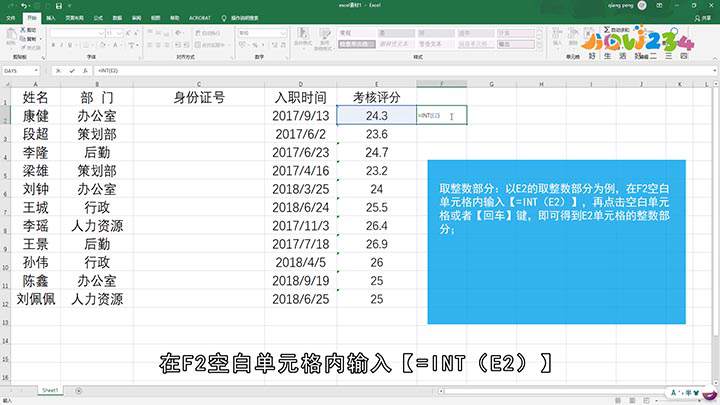
Task: Expand the cell styles gallery
Action: [x=539, y=45]
